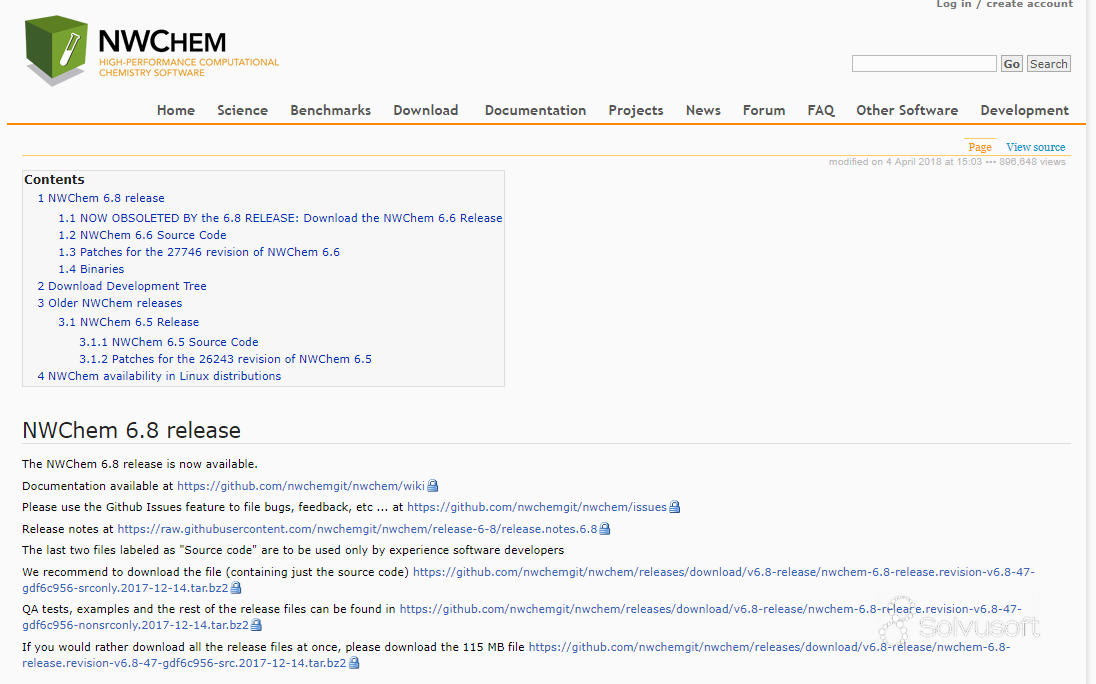
Task: Click lock icon after srconly tar.bz2 link
Action: click(236, 588)
